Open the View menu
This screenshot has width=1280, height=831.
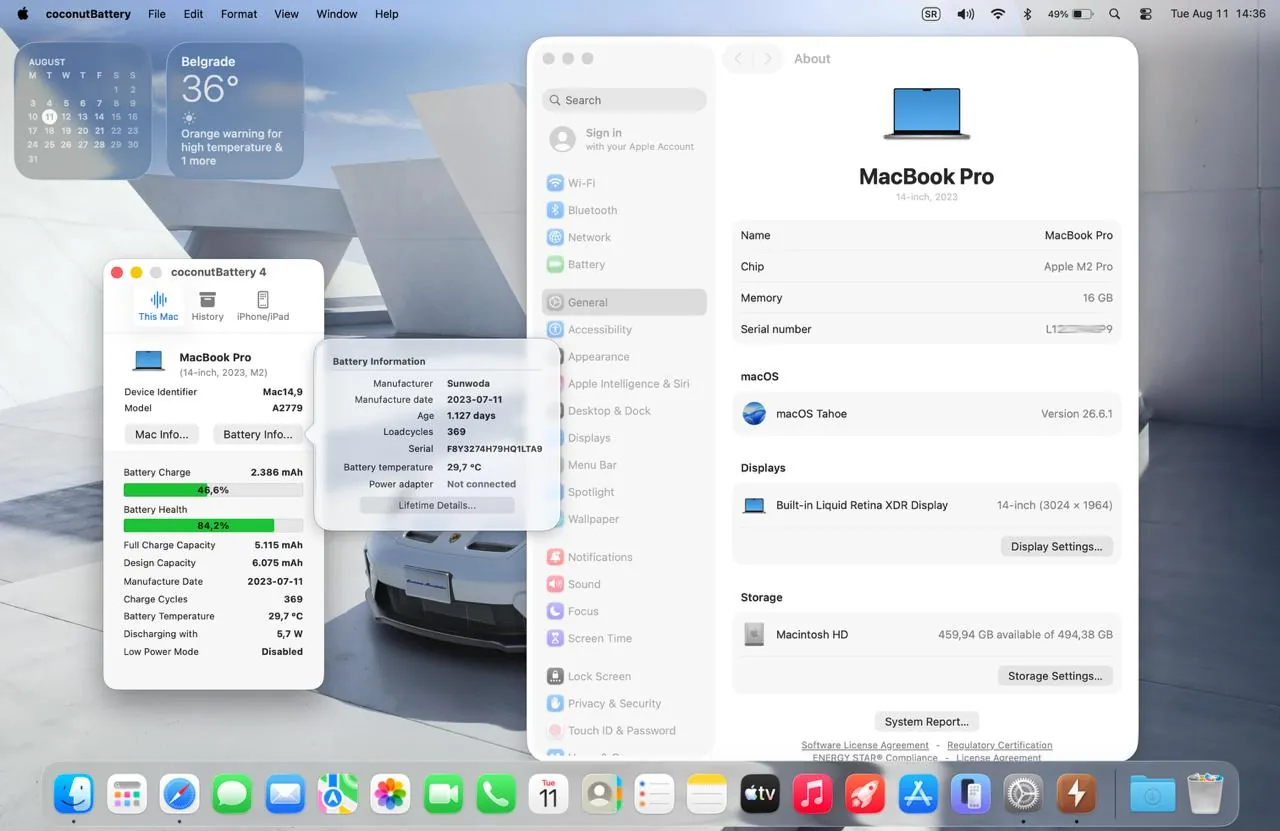[287, 14]
